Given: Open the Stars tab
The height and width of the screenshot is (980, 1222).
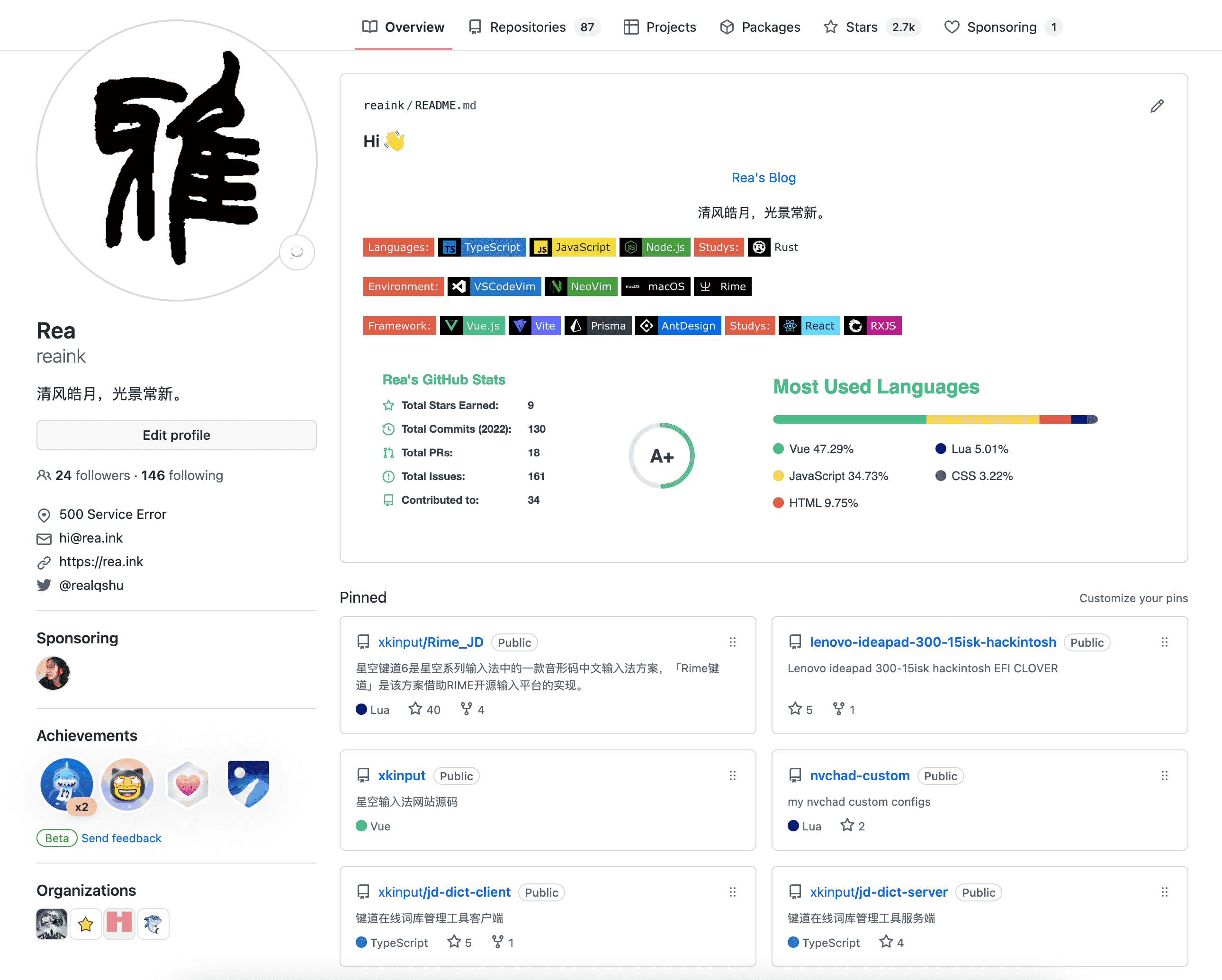Looking at the screenshot, I should [861, 27].
